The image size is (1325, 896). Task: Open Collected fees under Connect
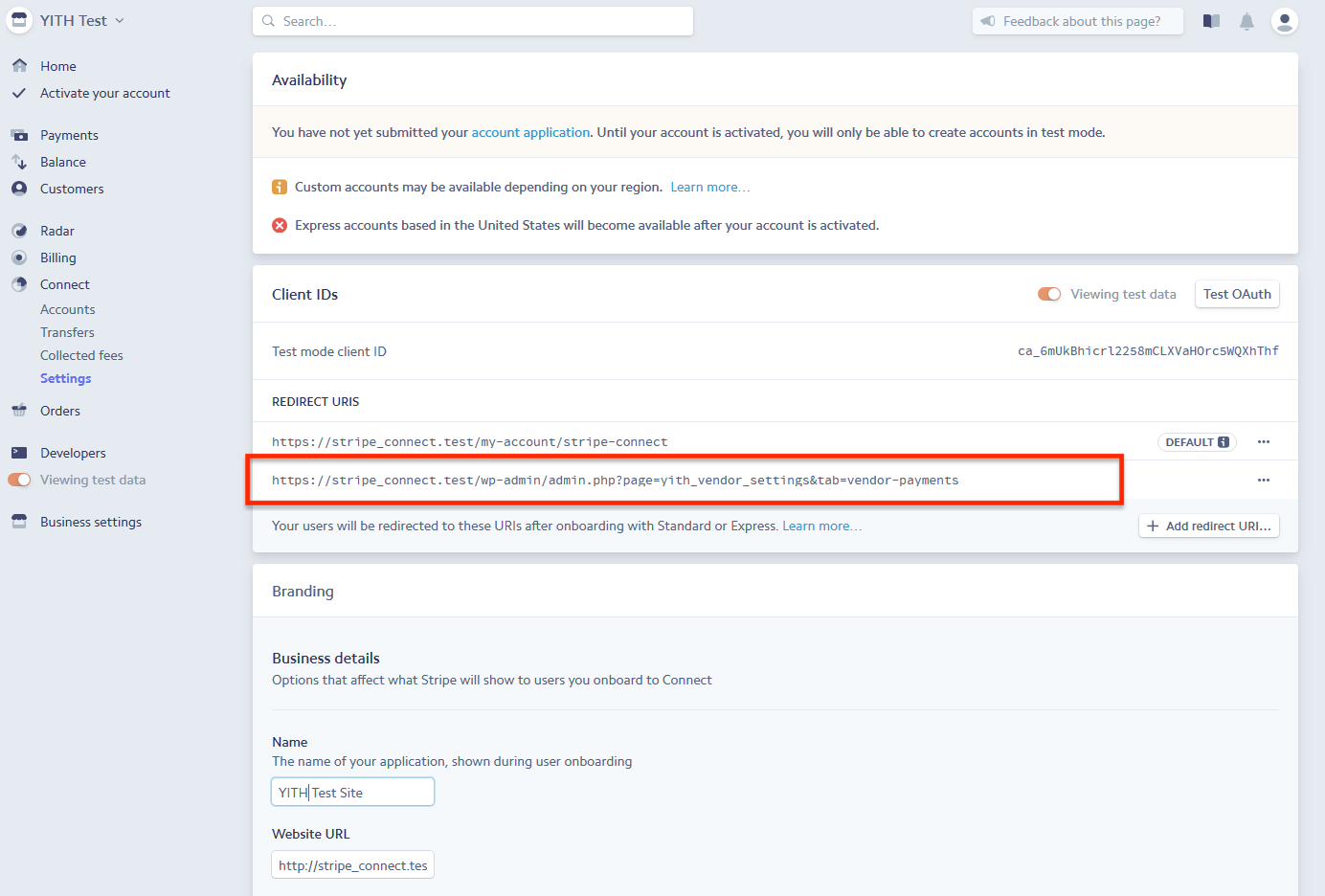coord(81,355)
